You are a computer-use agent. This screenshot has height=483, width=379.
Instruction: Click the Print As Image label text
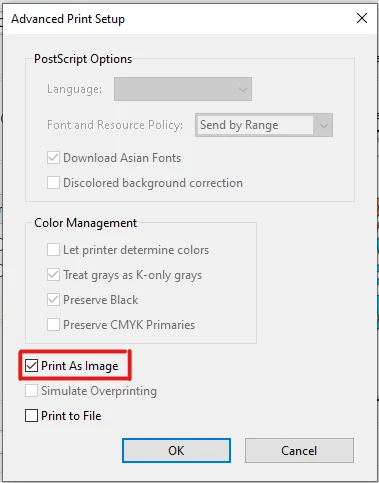80,366
